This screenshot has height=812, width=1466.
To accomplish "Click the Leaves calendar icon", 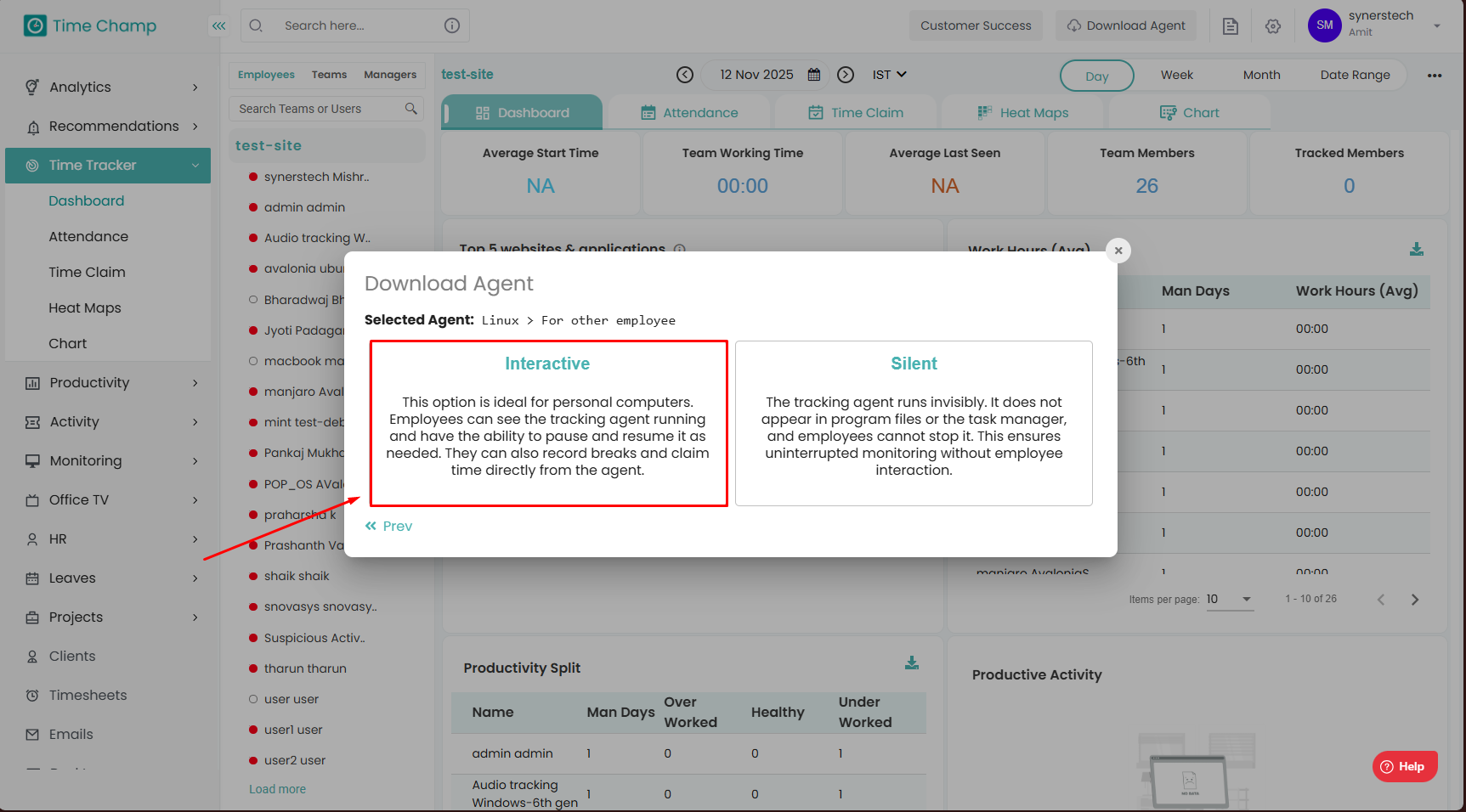I will point(32,578).
